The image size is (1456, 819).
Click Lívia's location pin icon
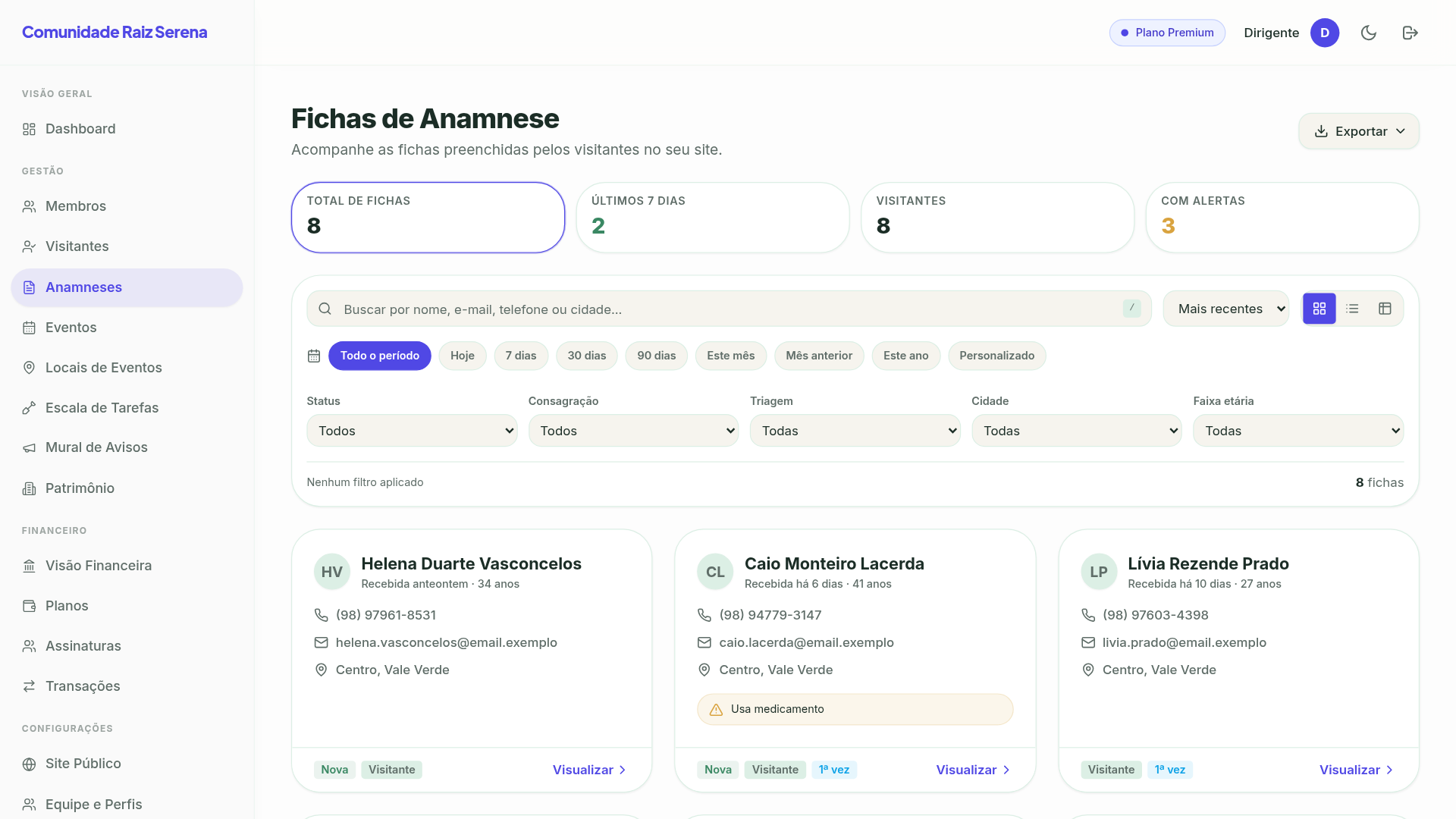coord(1088,670)
